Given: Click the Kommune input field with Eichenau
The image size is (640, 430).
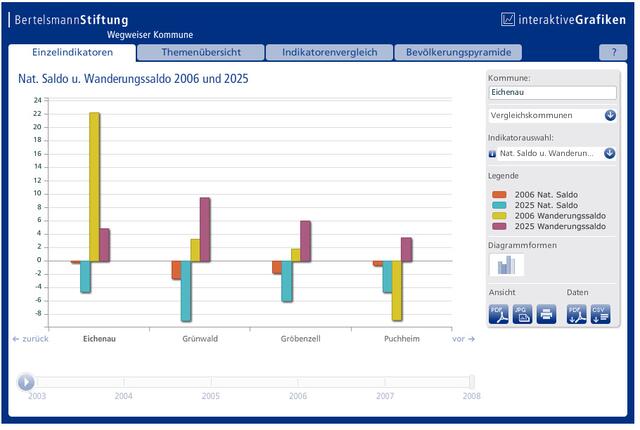Looking at the screenshot, I should pos(552,93).
